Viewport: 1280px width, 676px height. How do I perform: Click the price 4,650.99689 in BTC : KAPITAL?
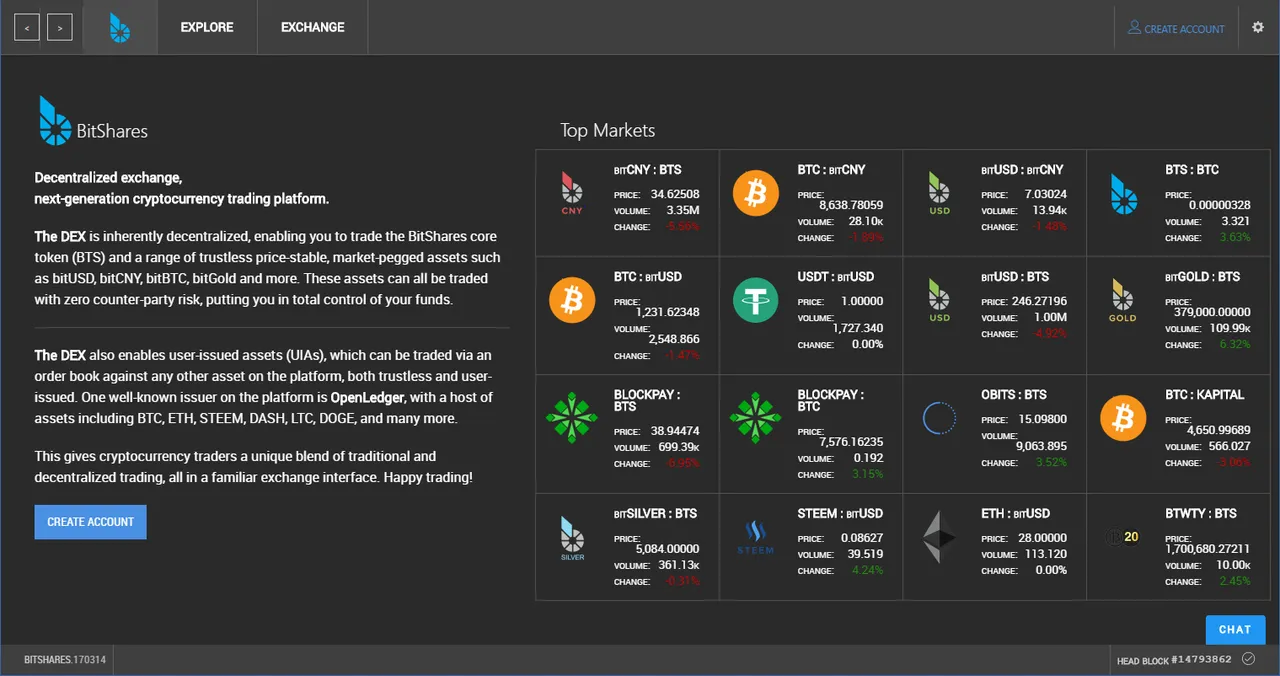[1219, 430]
